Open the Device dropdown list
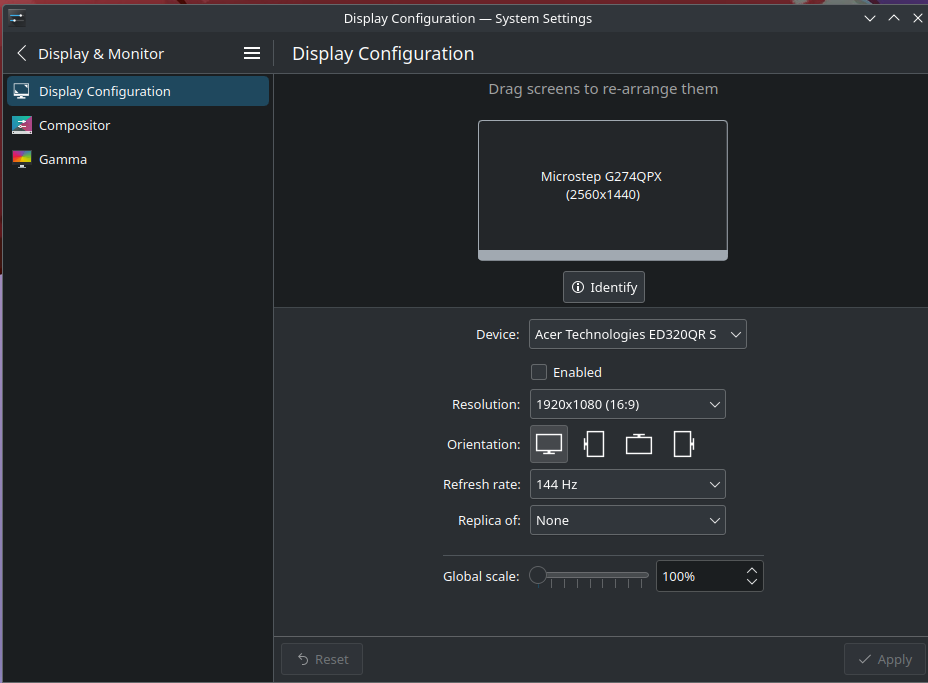 (x=637, y=335)
